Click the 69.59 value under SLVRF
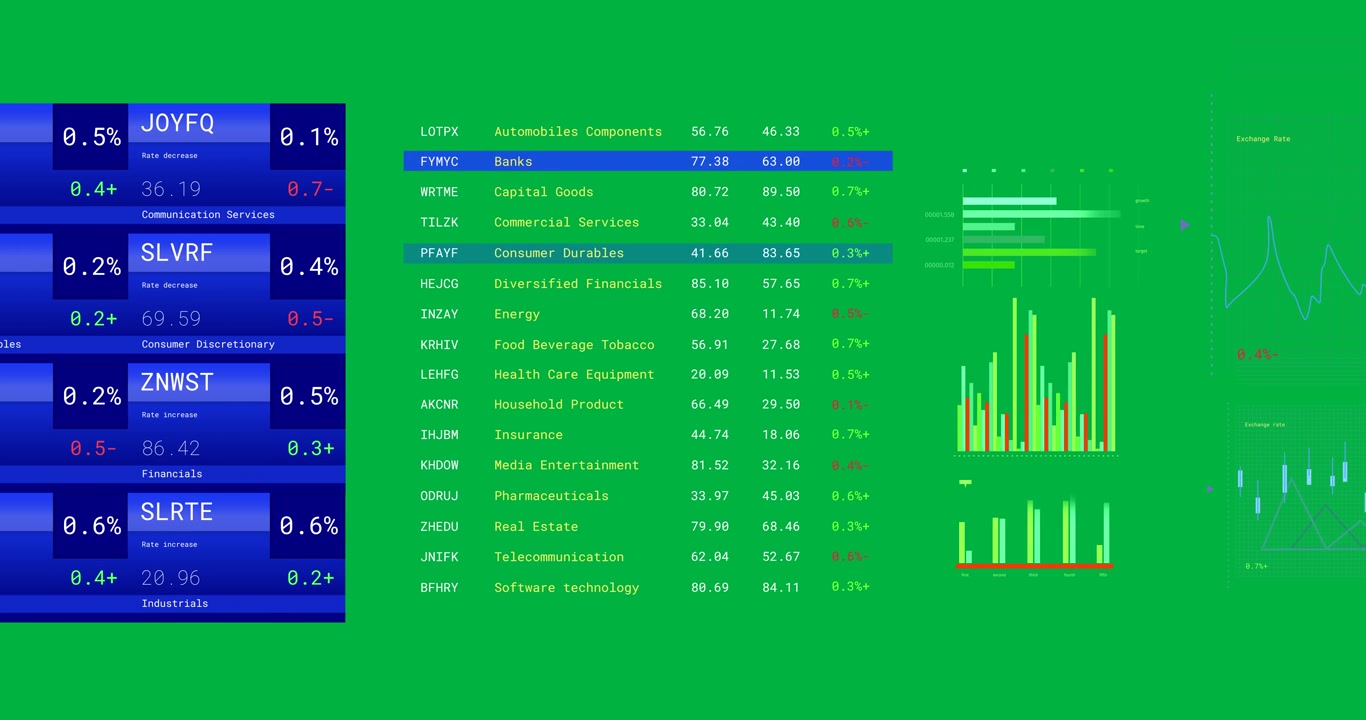 click(171, 319)
